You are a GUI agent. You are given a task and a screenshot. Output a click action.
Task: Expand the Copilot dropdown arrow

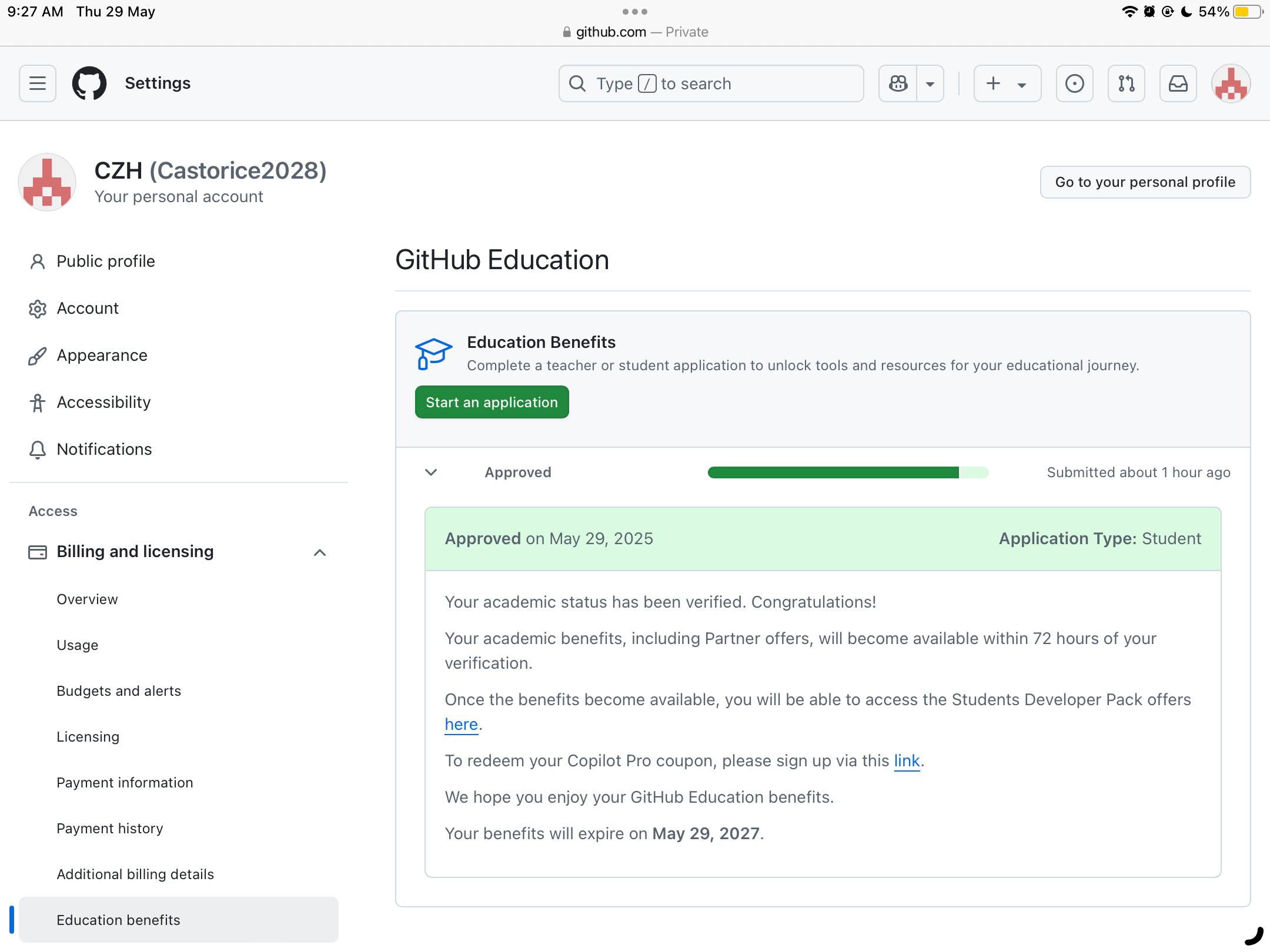pyautogui.click(x=930, y=83)
